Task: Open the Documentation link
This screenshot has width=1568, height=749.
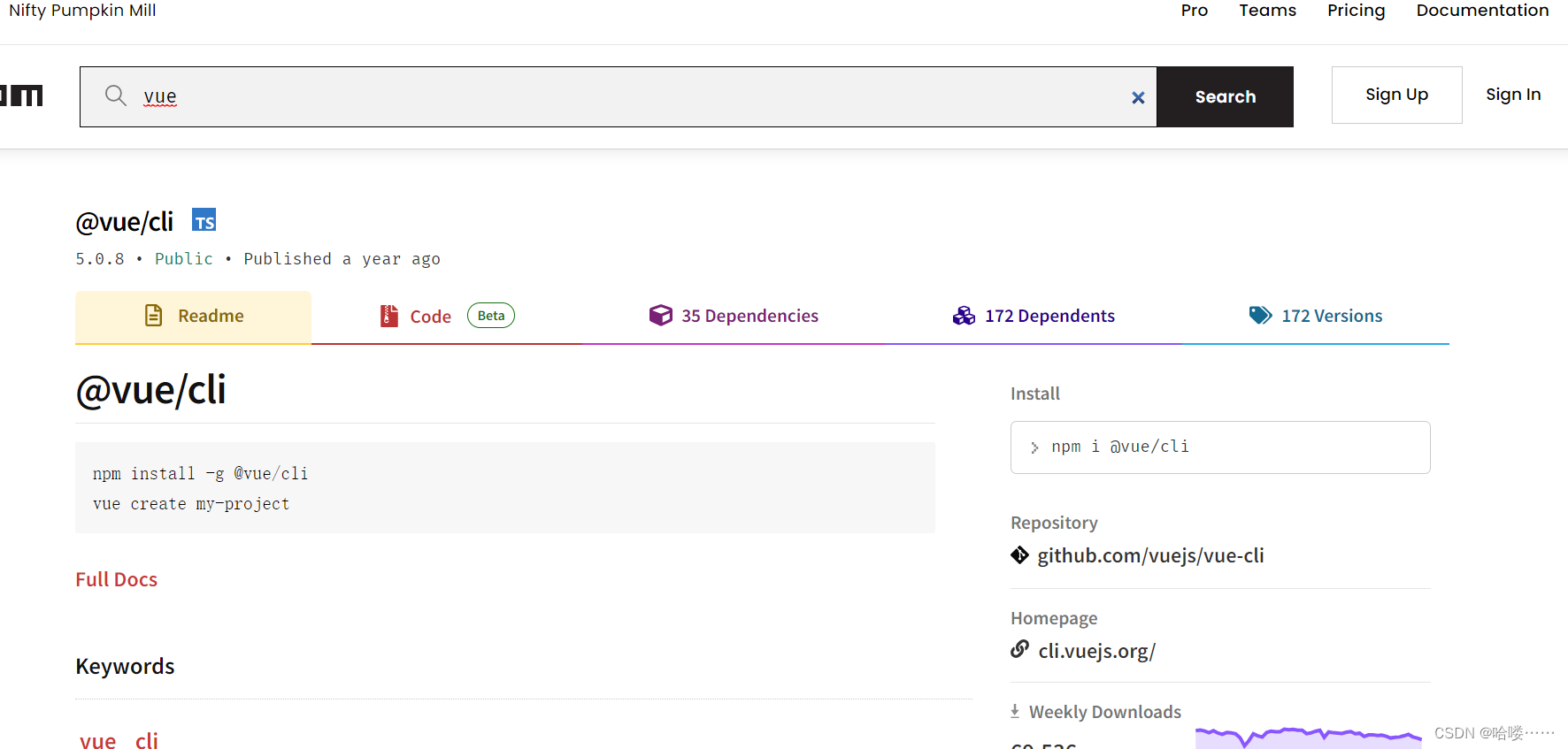Action: click(1482, 11)
